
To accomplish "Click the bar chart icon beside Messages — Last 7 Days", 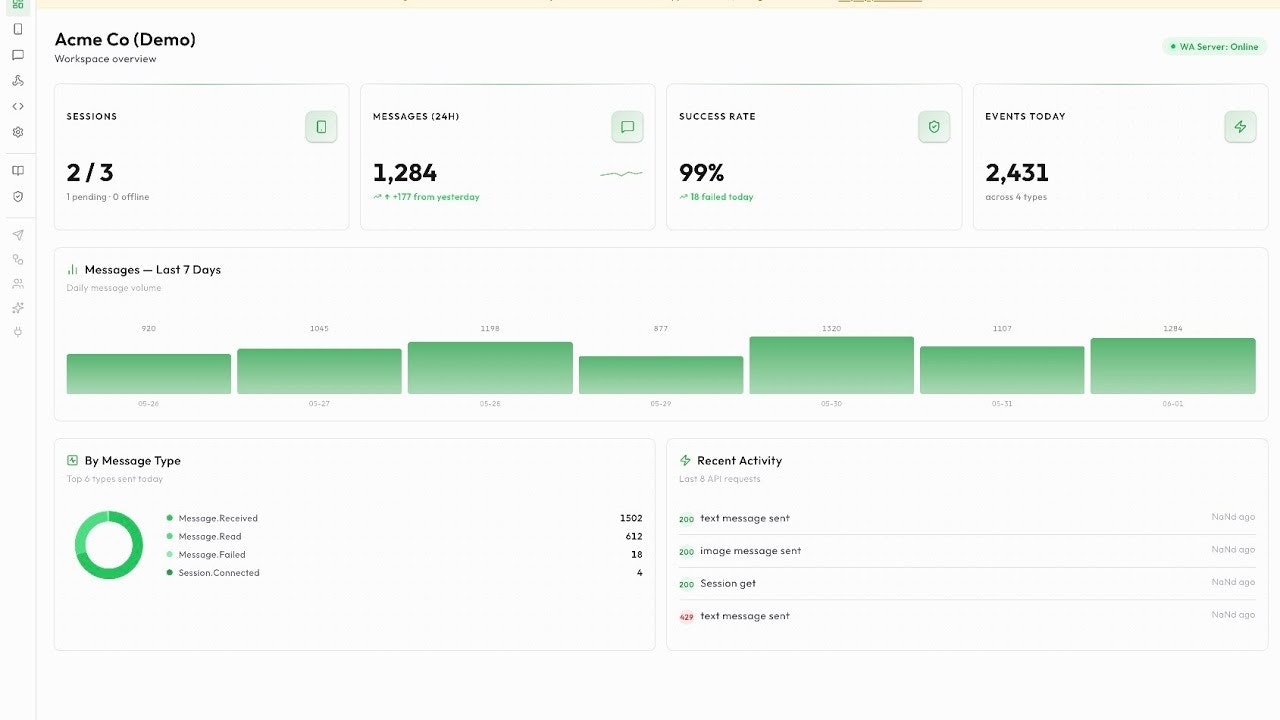I will (x=72, y=270).
